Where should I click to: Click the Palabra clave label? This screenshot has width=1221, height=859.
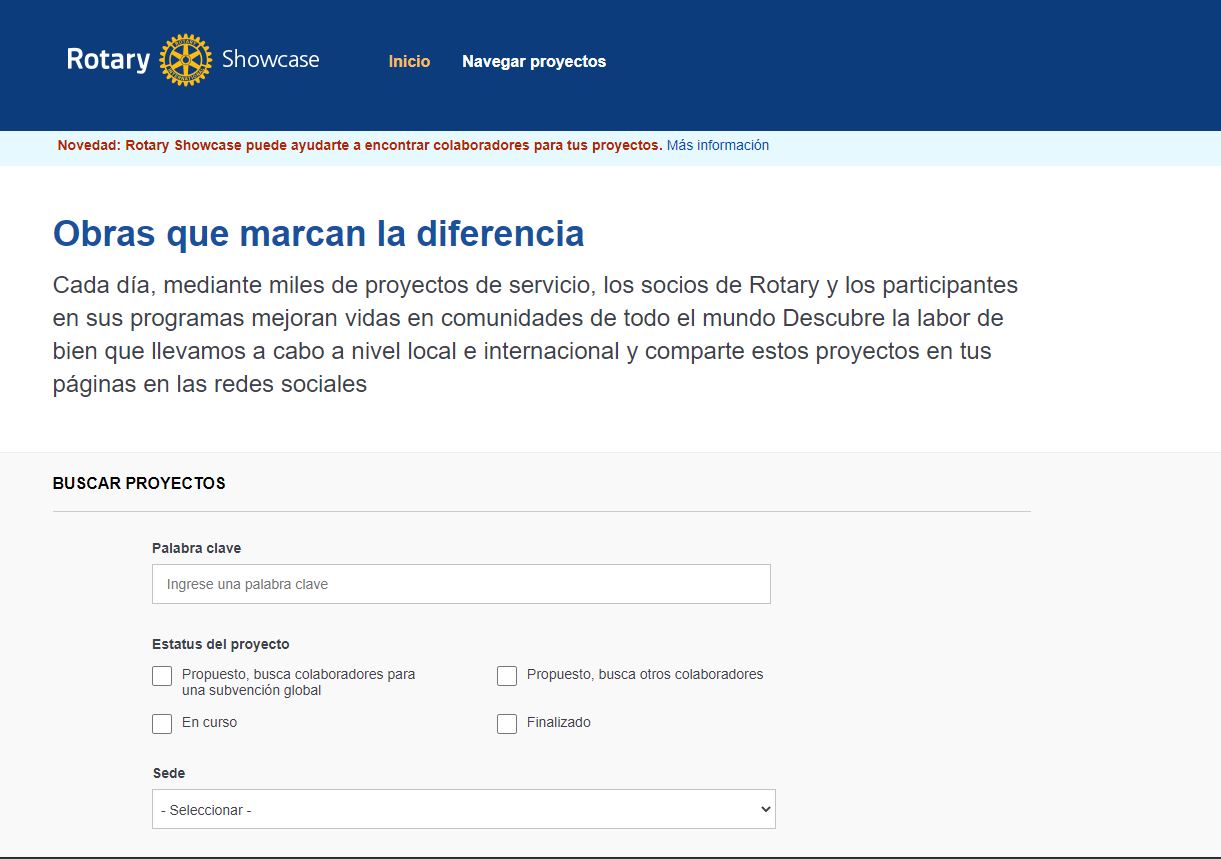pyautogui.click(x=196, y=548)
